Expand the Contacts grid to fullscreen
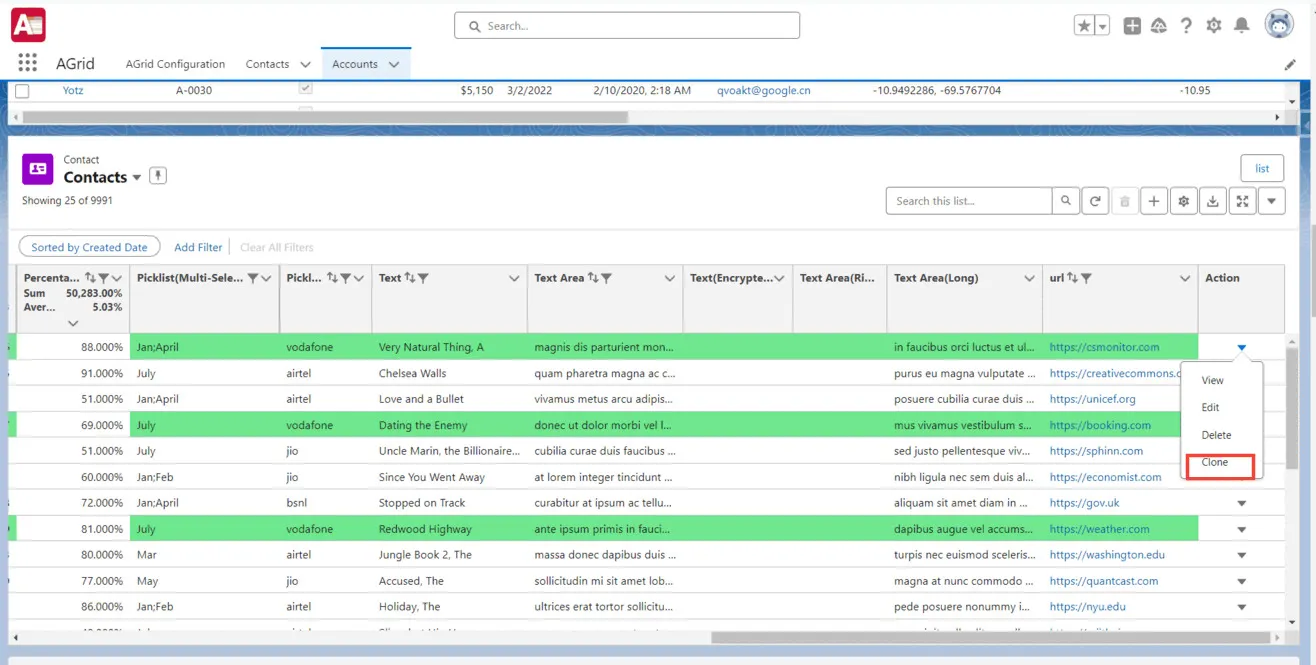The image size is (1316, 665). point(1242,200)
